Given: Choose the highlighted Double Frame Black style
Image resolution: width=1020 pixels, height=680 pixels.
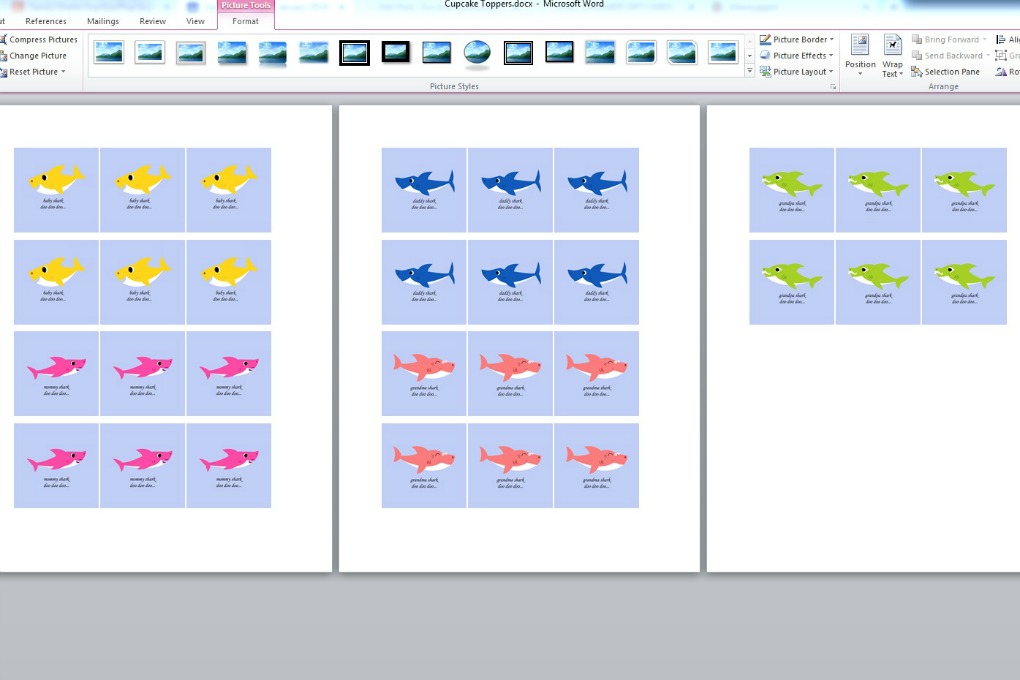Looking at the screenshot, I should 355,53.
